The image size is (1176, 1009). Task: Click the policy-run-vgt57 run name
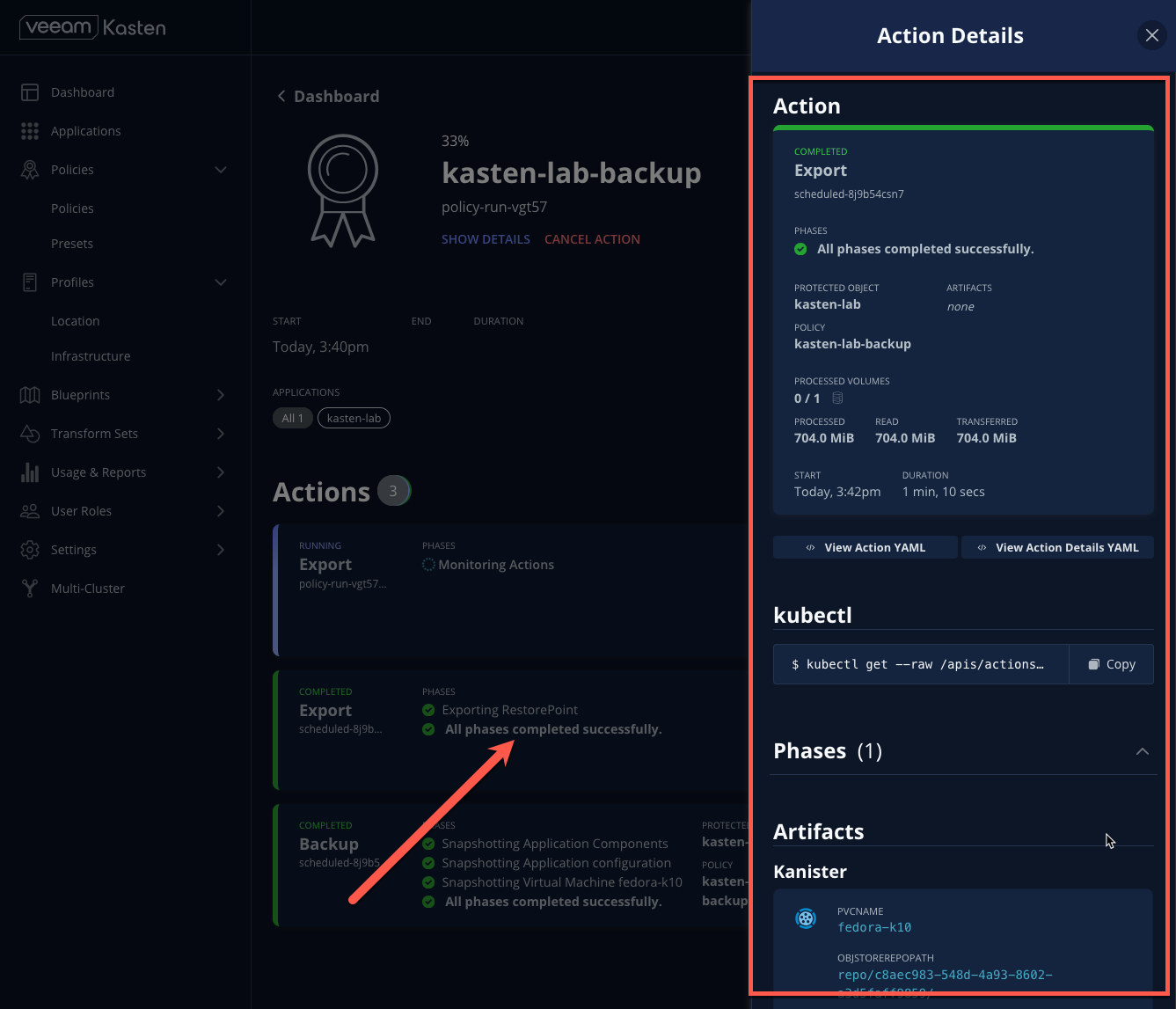(x=494, y=208)
